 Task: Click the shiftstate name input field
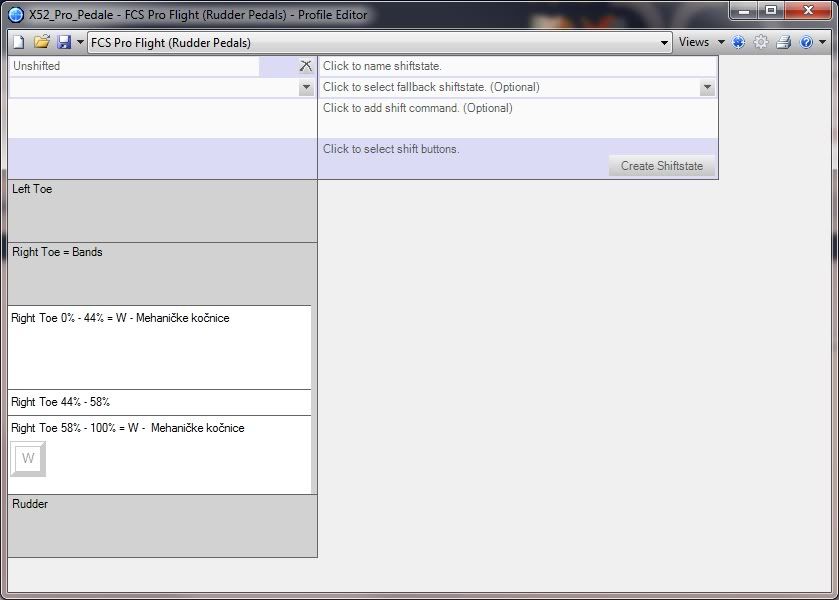click(517, 66)
